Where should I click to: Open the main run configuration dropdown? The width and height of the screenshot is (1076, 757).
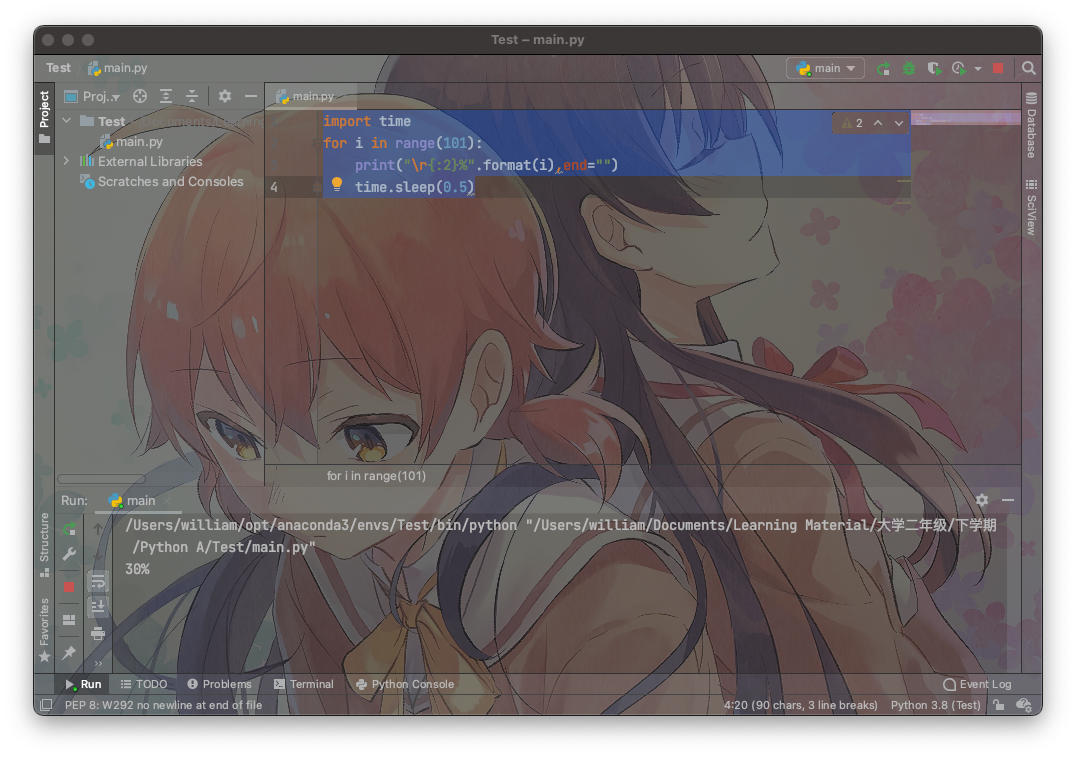tap(826, 68)
